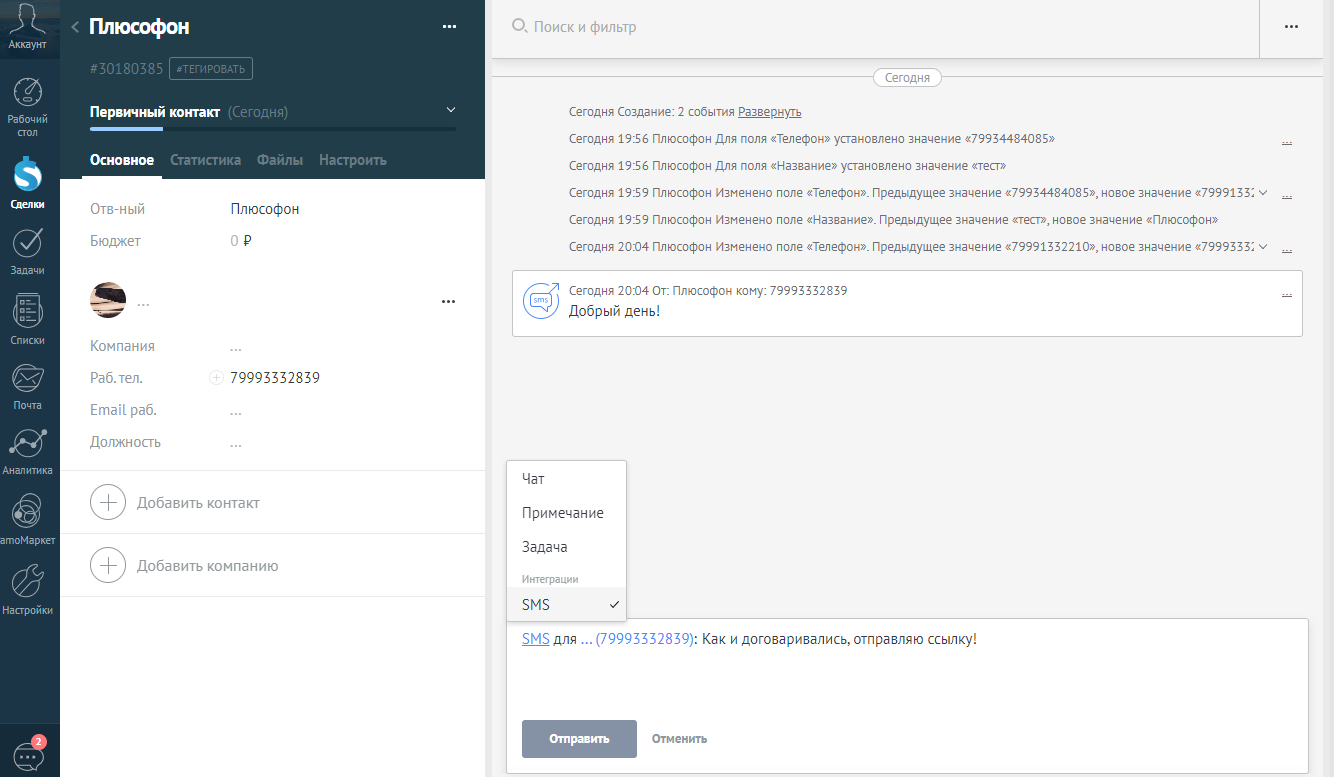Switch to Статистика tab
1334x777 pixels.
point(205,160)
